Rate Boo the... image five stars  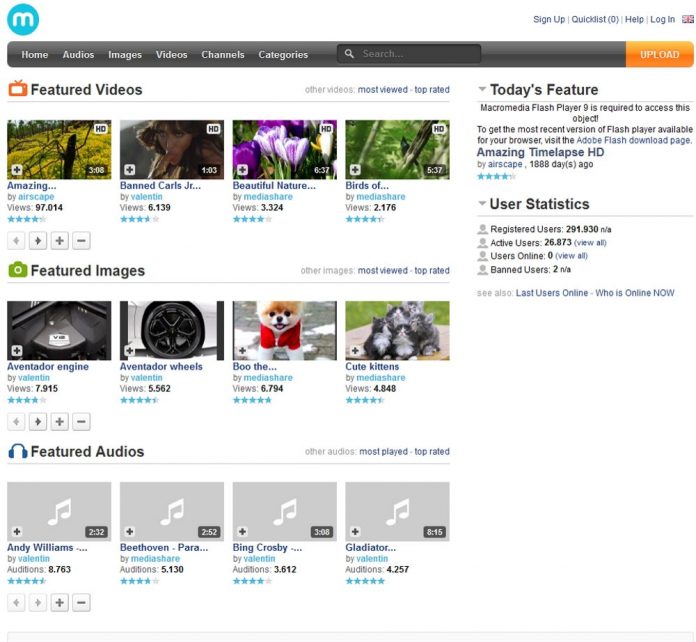267,400
